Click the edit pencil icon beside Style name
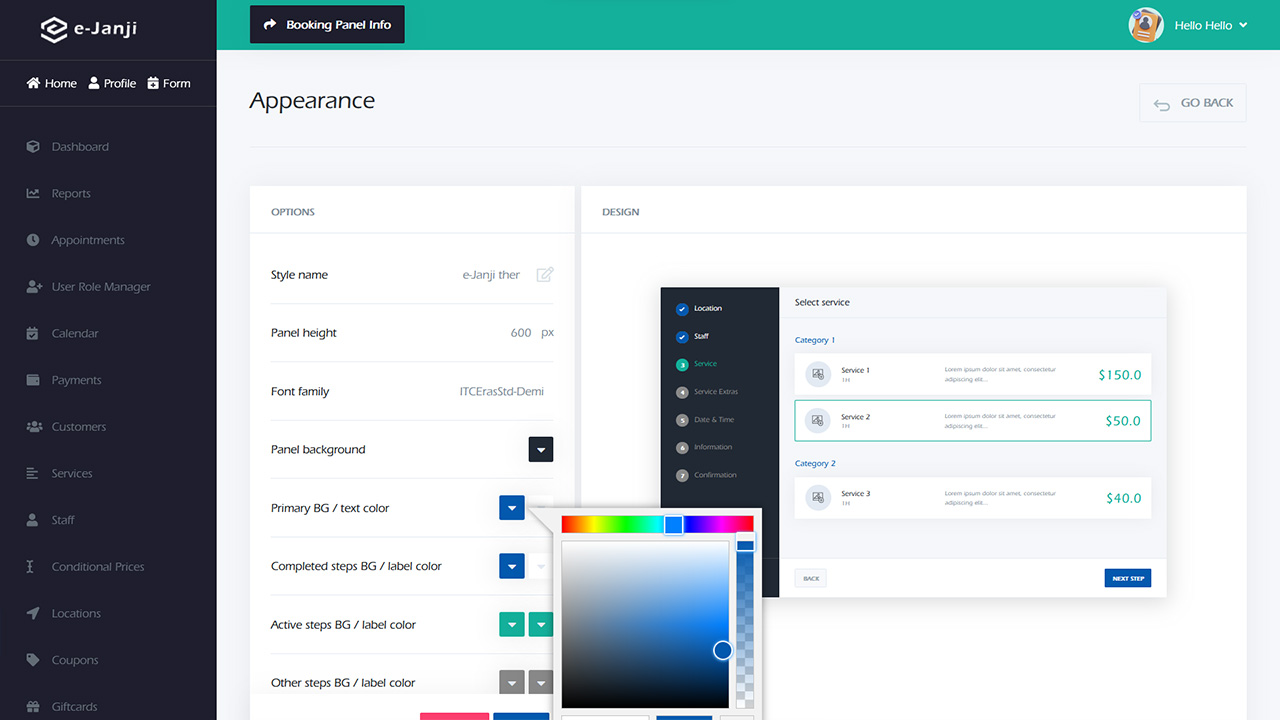Image resolution: width=1280 pixels, height=720 pixels. pos(544,275)
